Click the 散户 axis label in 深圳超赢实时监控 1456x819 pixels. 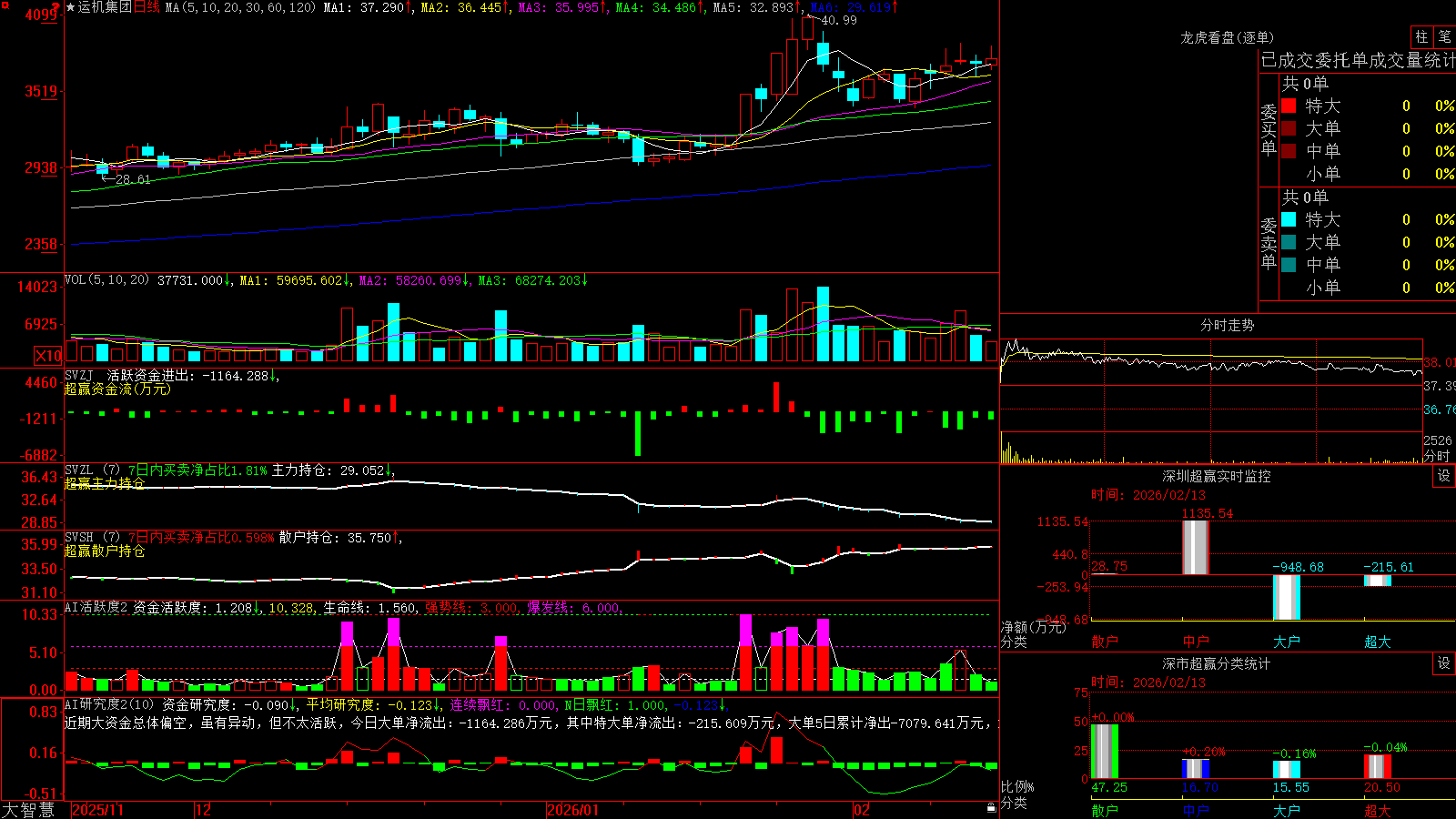[x=1104, y=642]
